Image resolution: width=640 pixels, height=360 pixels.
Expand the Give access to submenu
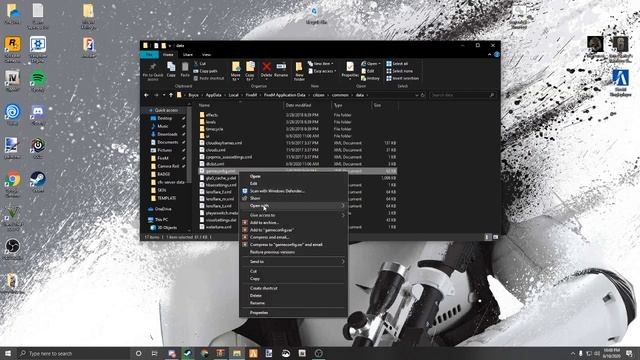[293, 215]
